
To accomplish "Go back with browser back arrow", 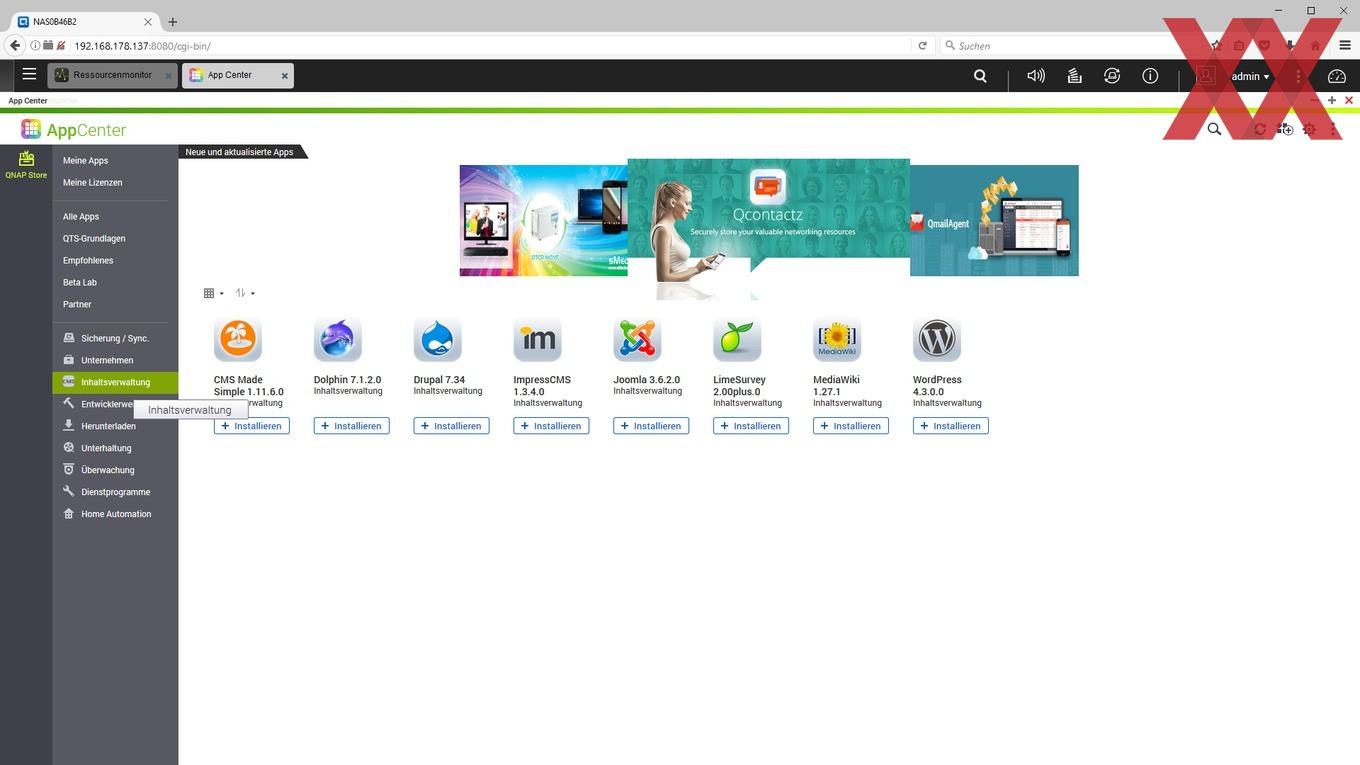I will (14, 45).
